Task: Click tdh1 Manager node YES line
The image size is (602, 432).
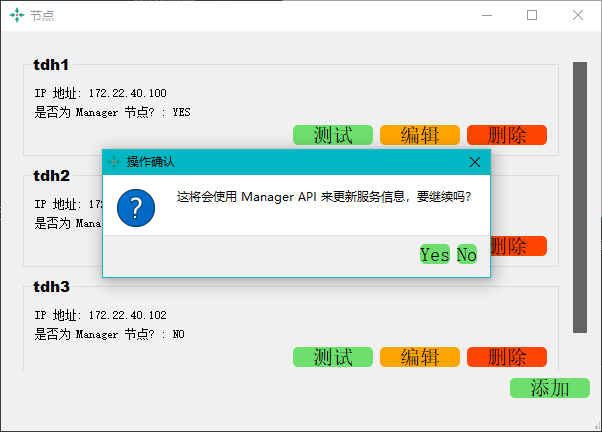Action: (x=112, y=112)
